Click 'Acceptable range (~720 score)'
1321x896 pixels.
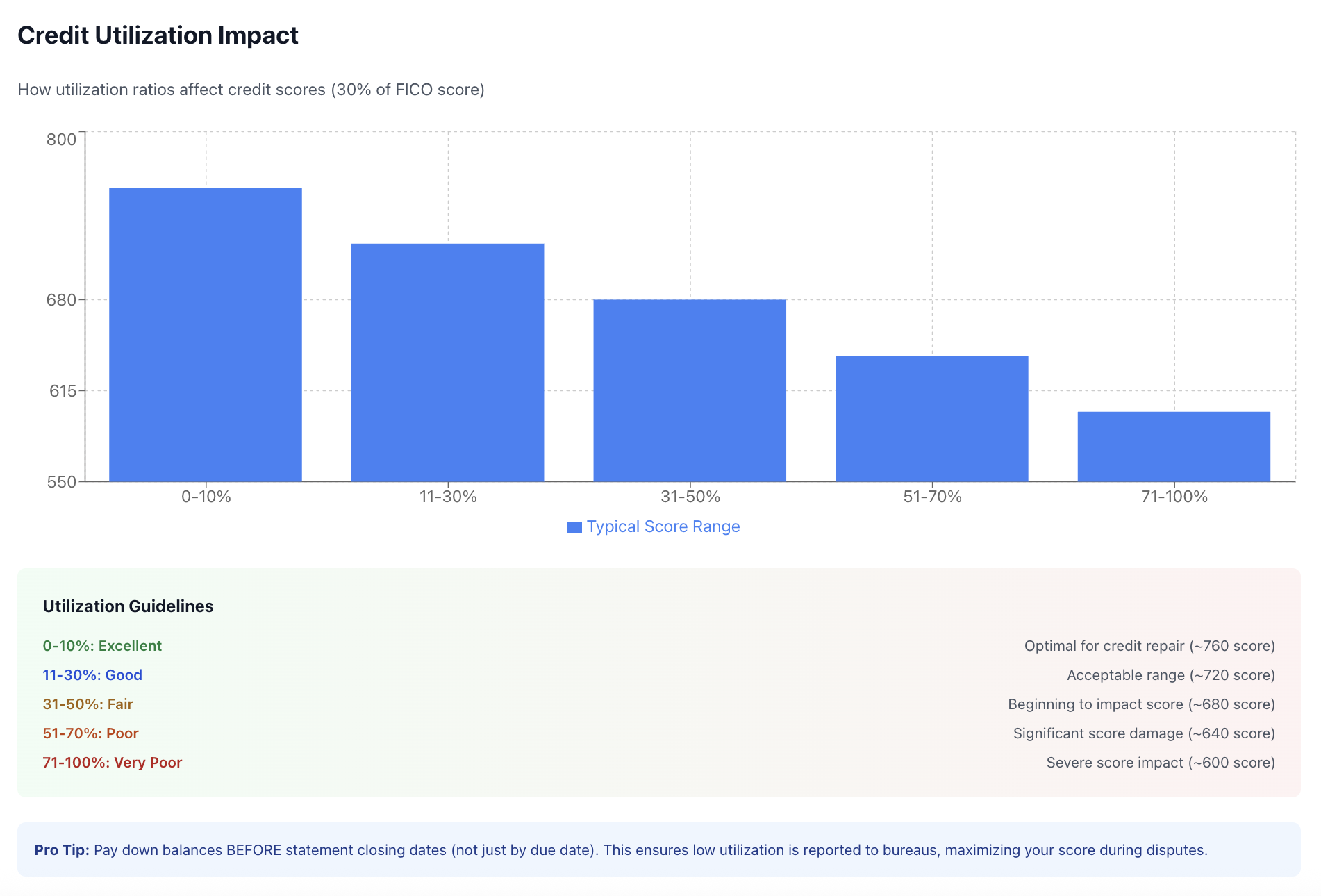[1171, 675]
